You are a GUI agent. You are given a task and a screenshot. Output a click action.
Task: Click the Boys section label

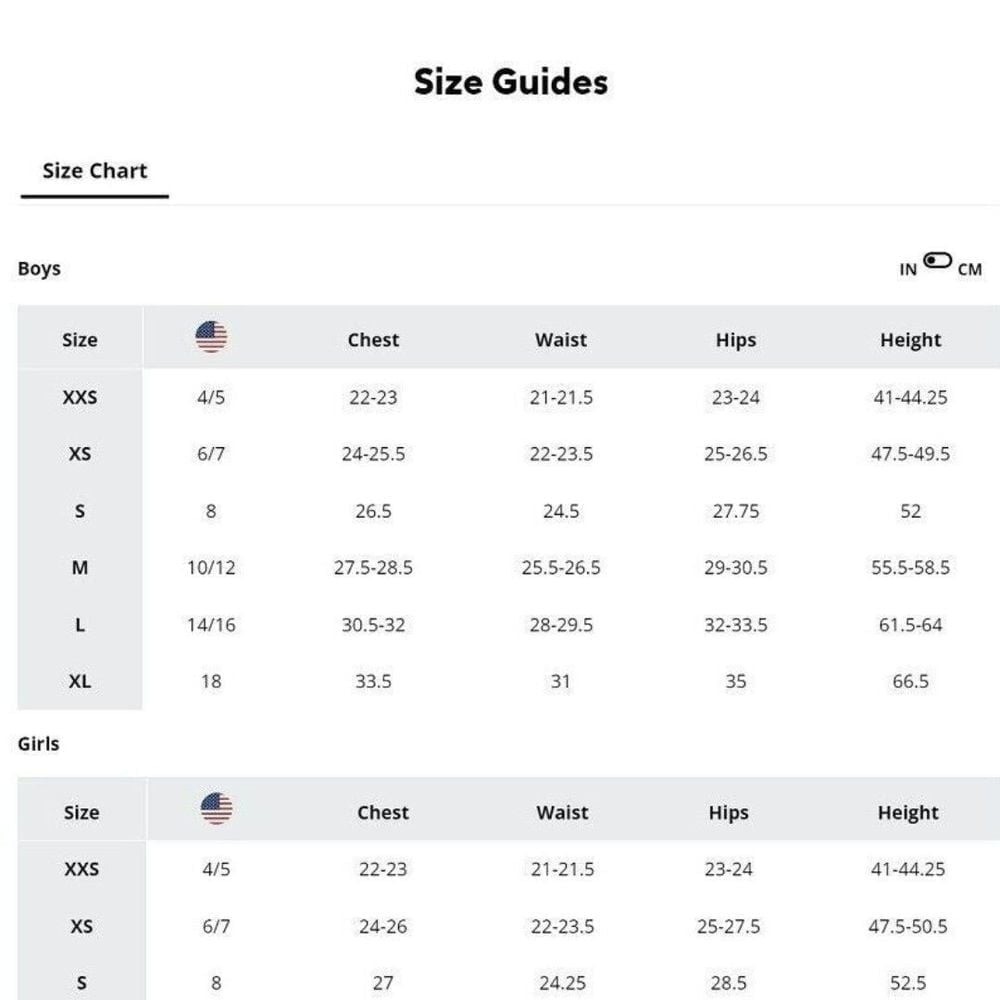pyautogui.click(x=39, y=269)
